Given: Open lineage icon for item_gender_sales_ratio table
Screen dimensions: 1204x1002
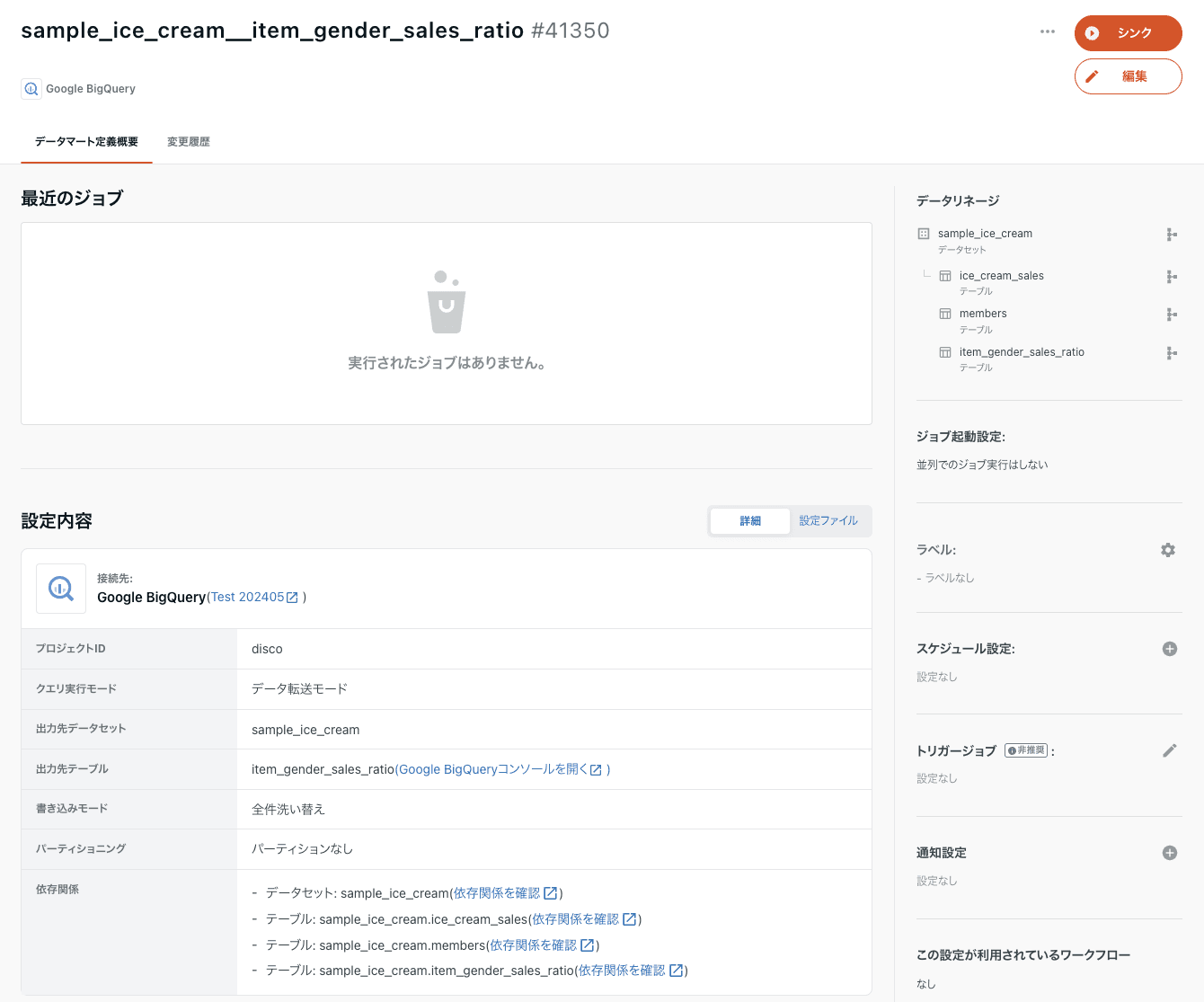Looking at the screenshot, I should tap(1172, 353).
